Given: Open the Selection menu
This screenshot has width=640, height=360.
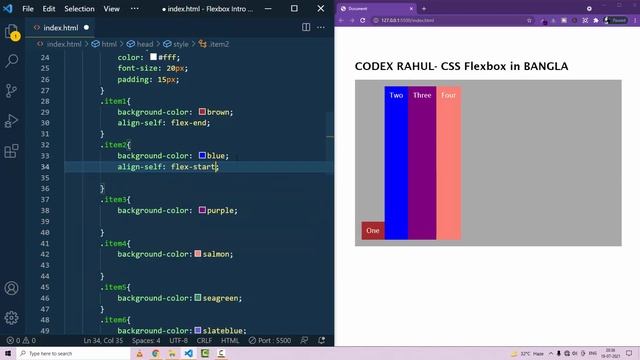Looking at the screenshot, I should coord(79,9).
